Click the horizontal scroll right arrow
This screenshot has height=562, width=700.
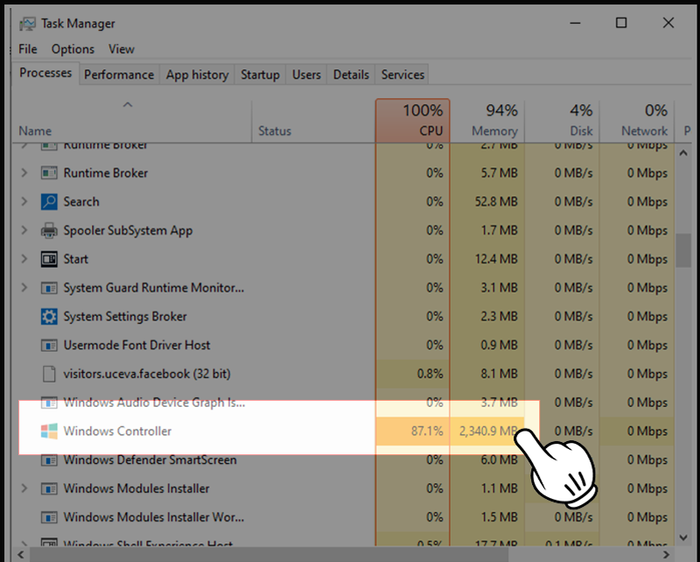click(x=666, y=554)
